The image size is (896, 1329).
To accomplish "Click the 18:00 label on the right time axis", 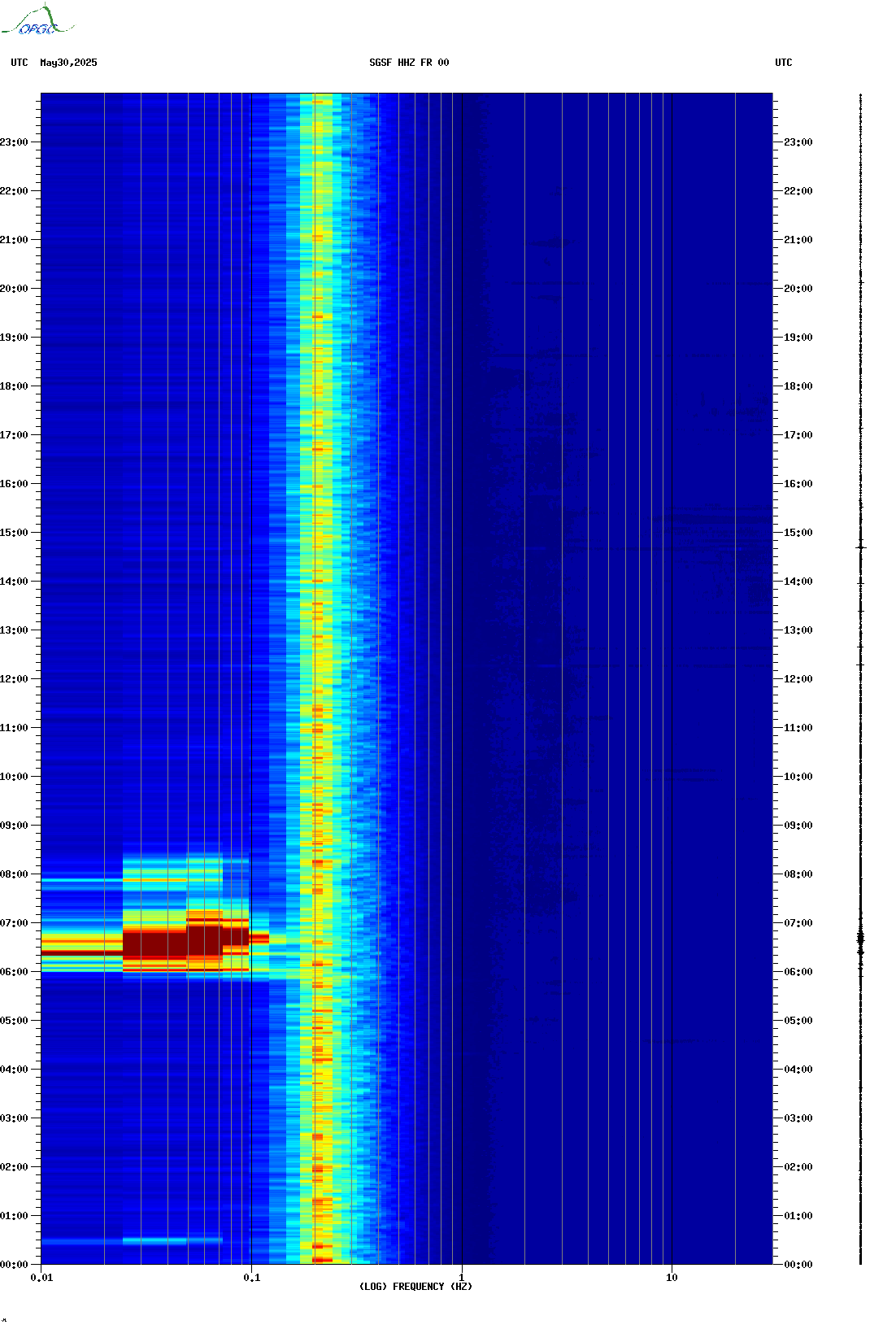I will point(798,386).
